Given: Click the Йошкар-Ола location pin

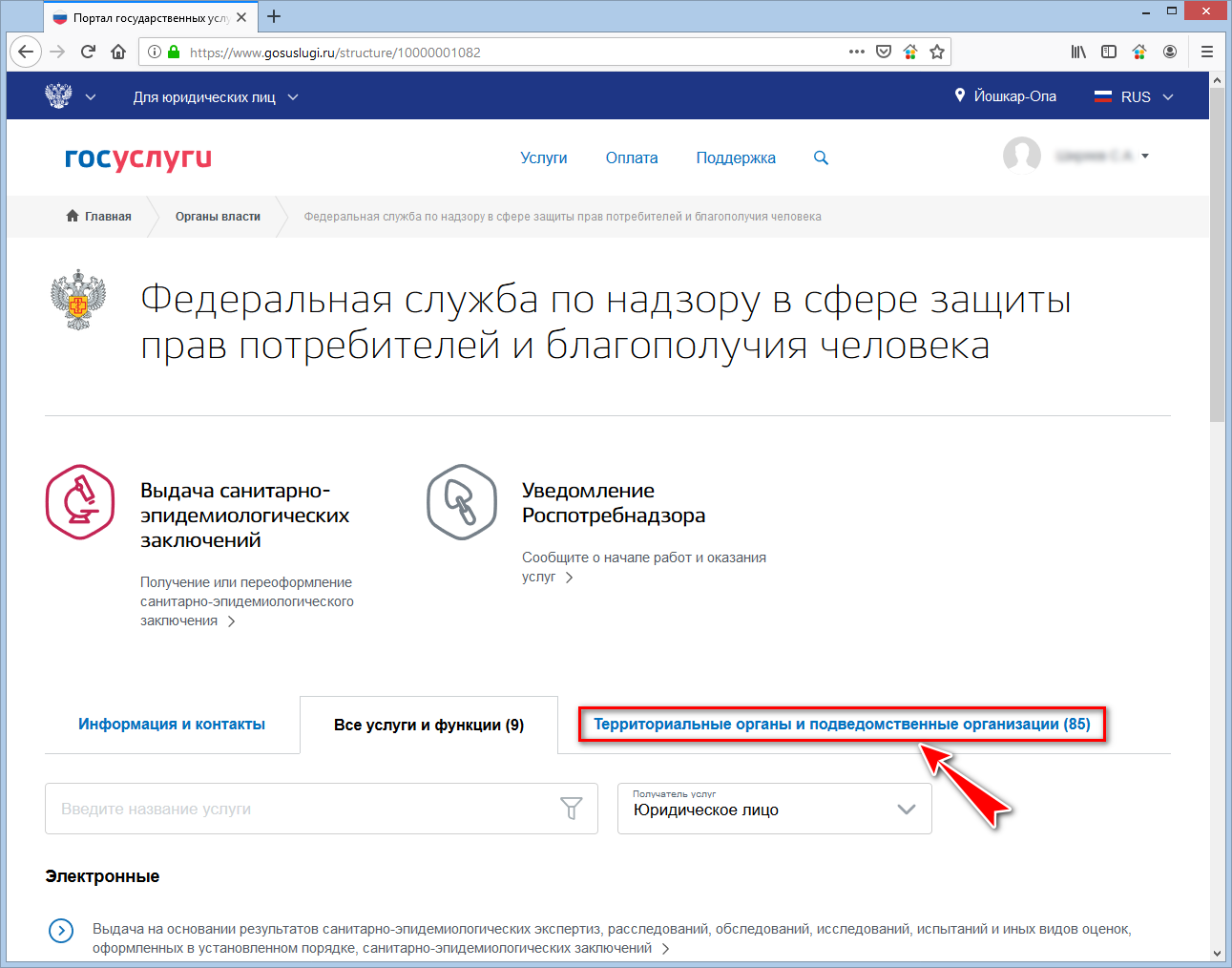Looking at the screenshot, I should tap(960, 95).
